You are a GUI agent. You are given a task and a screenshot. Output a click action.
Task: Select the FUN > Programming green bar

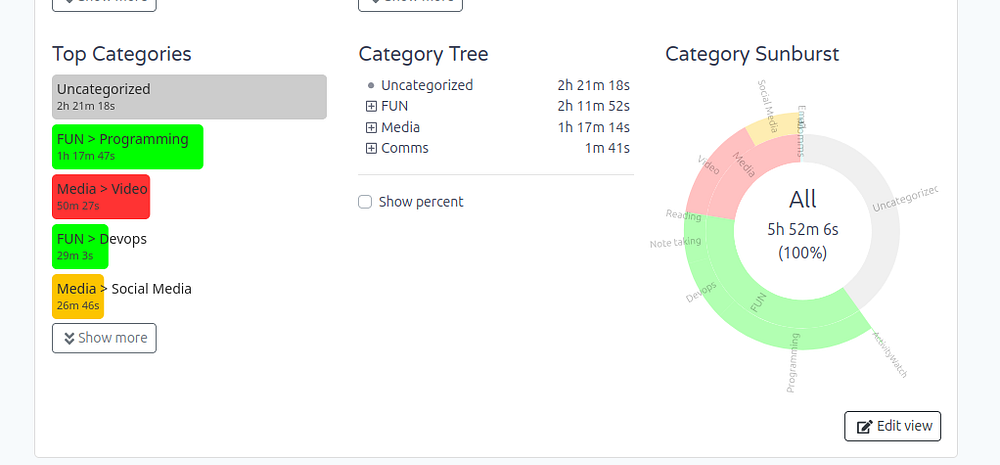127,147
